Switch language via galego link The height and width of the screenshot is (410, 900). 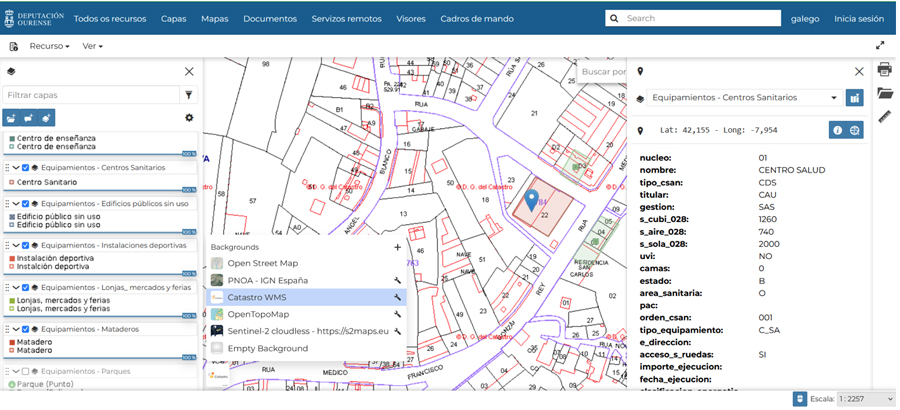click(804, 19)
